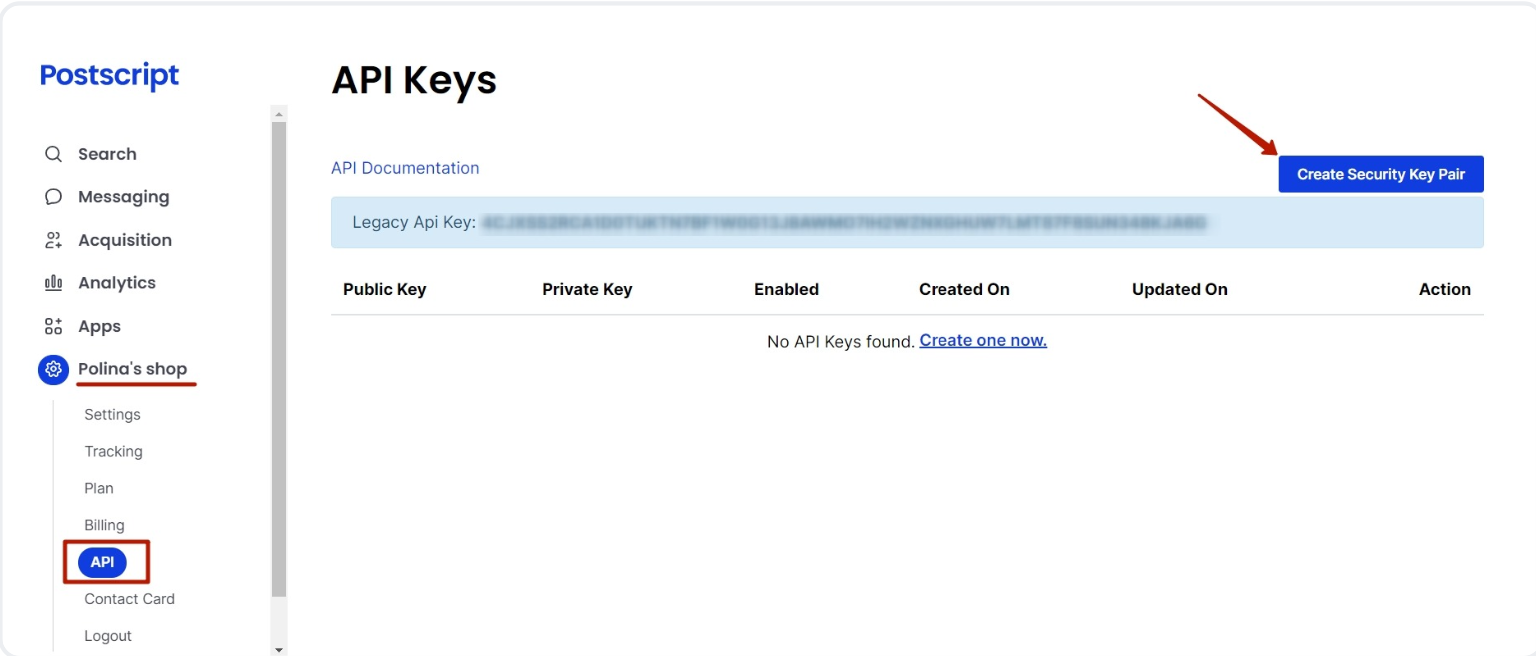Go to Acquisition
The image size is (1536, 656).
coord(125,240)
